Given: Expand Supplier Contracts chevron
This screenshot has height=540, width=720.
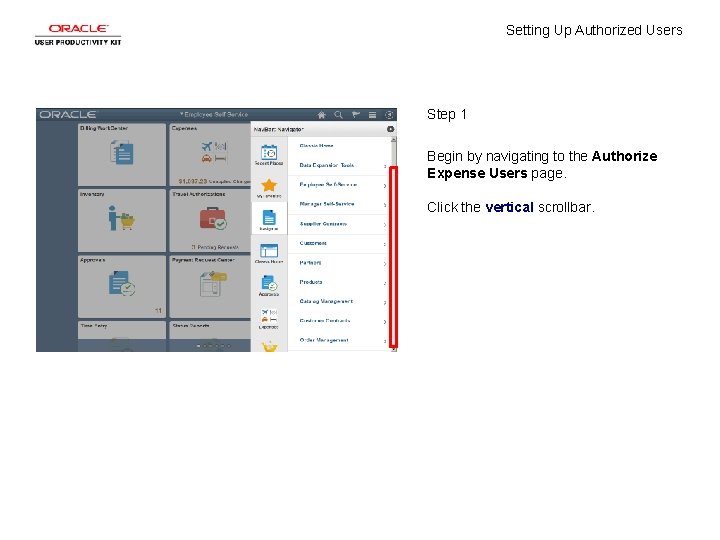Looking at the screenshot, I should pos(385,225).
